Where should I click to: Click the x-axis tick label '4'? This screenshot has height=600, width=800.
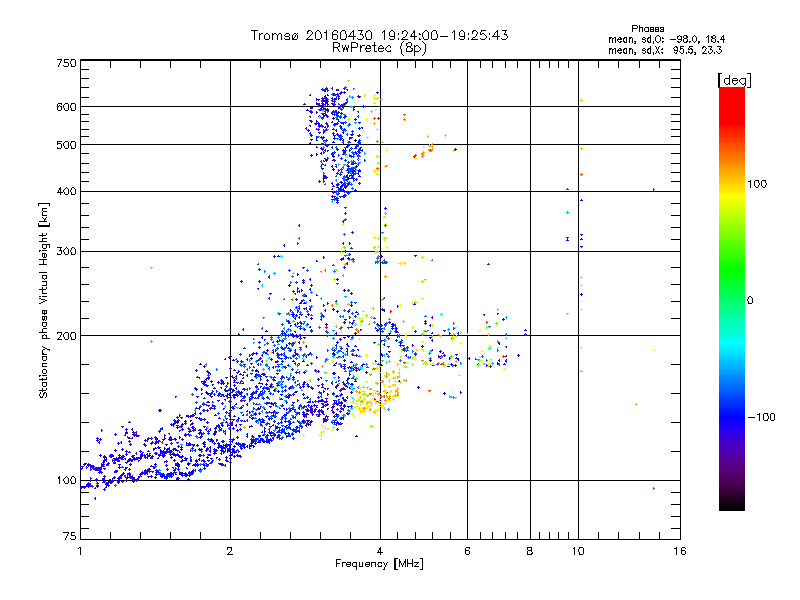[380, 551]
